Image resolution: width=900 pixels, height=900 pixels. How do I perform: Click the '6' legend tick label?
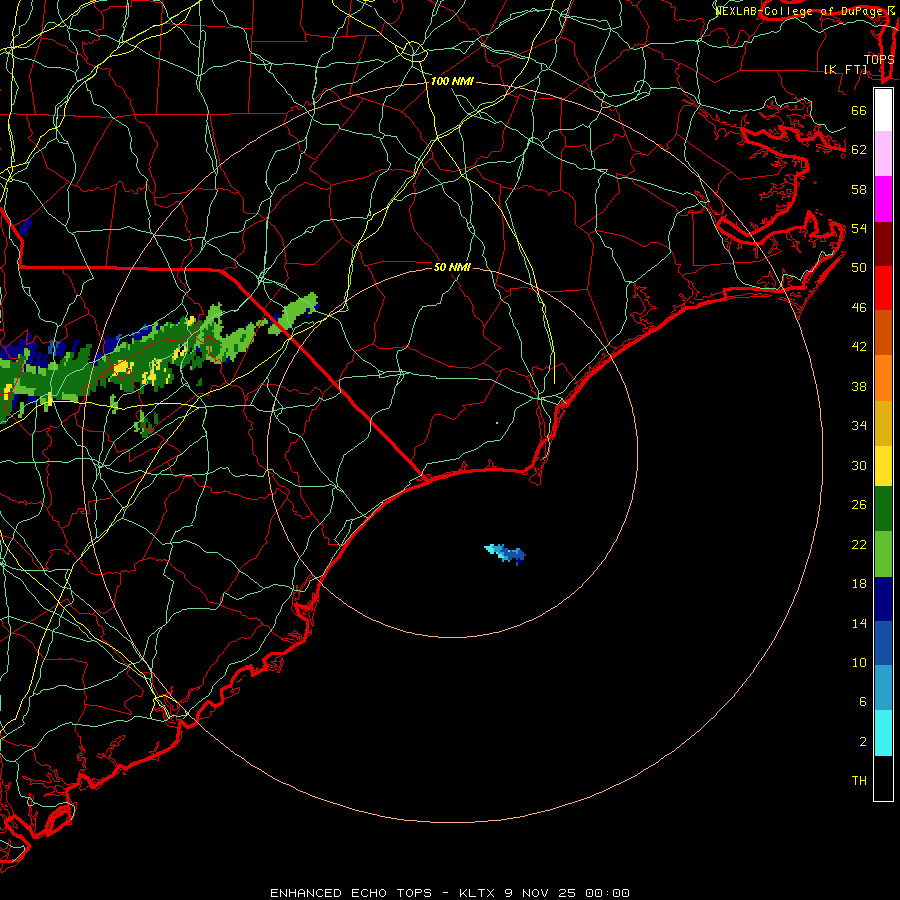click(x=862, y=702)
